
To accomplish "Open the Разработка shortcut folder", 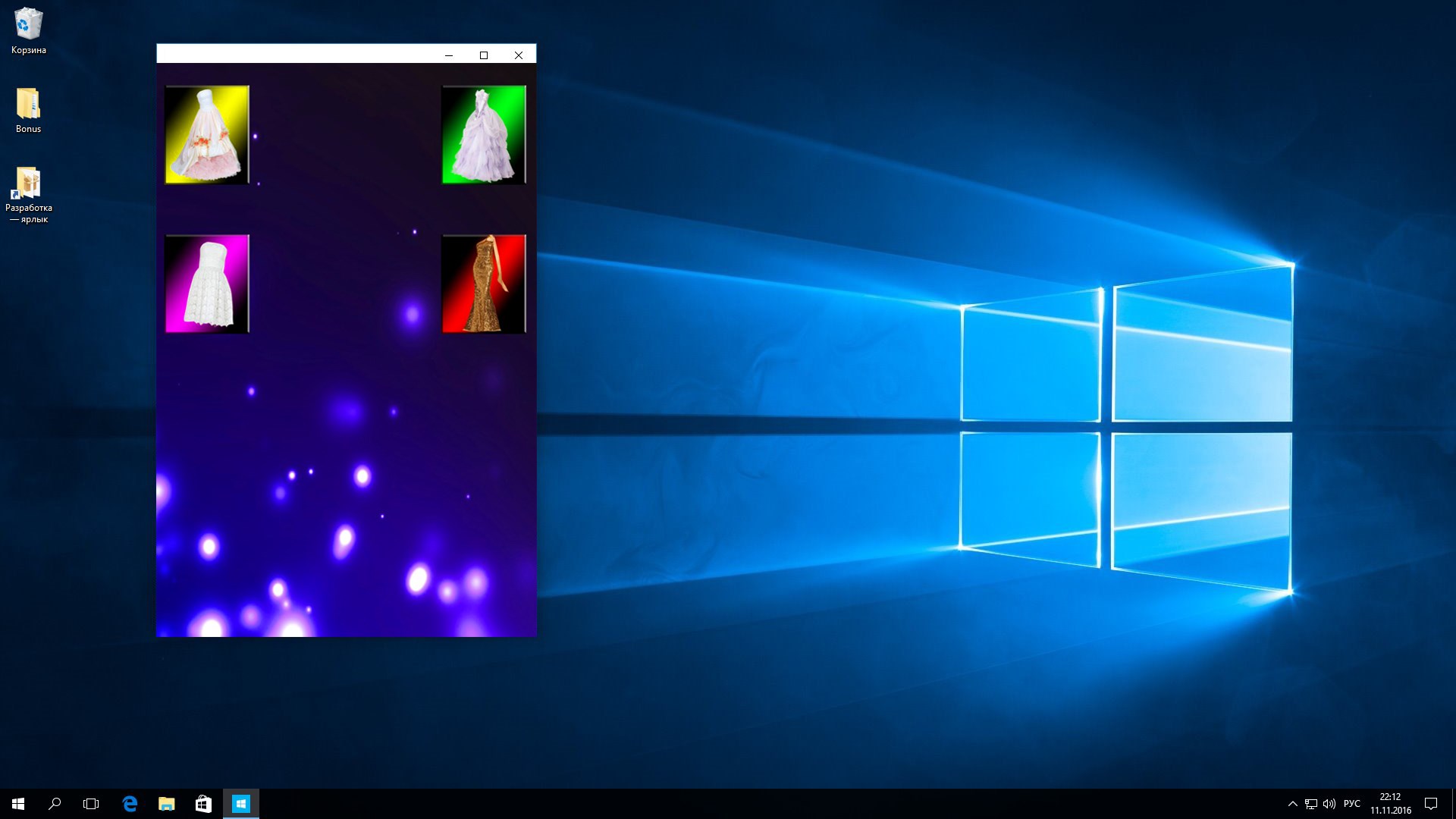I will tap(29, 184).
